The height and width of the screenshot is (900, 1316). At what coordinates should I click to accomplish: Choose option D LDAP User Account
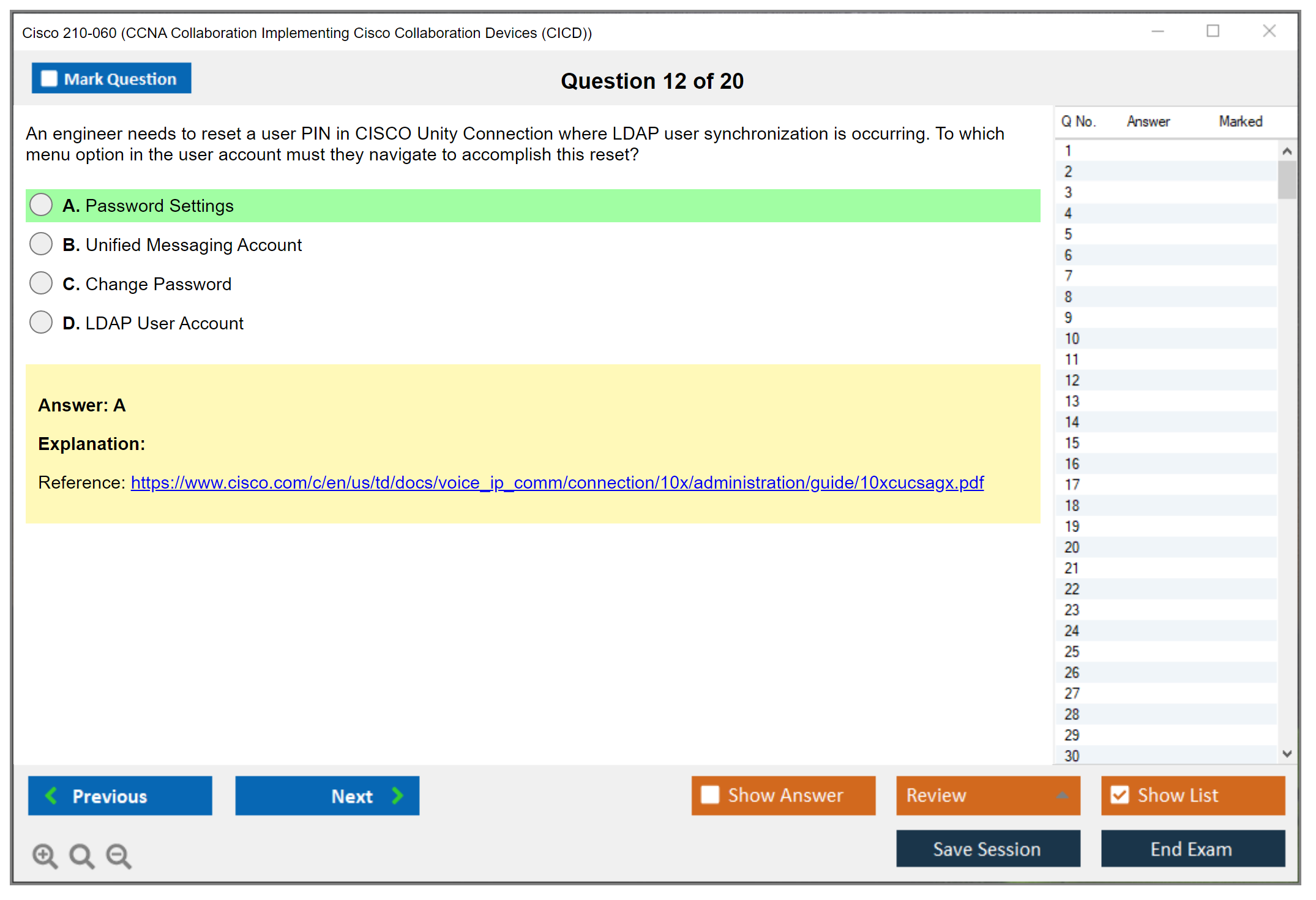(x=41, y=323)
